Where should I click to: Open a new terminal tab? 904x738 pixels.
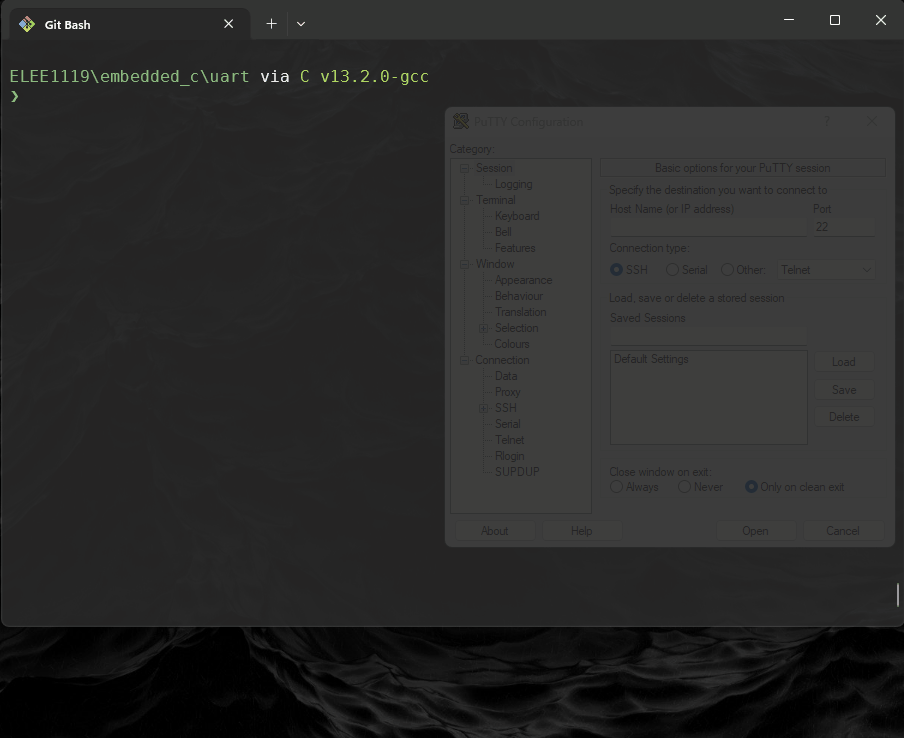[x=271, y=24]
